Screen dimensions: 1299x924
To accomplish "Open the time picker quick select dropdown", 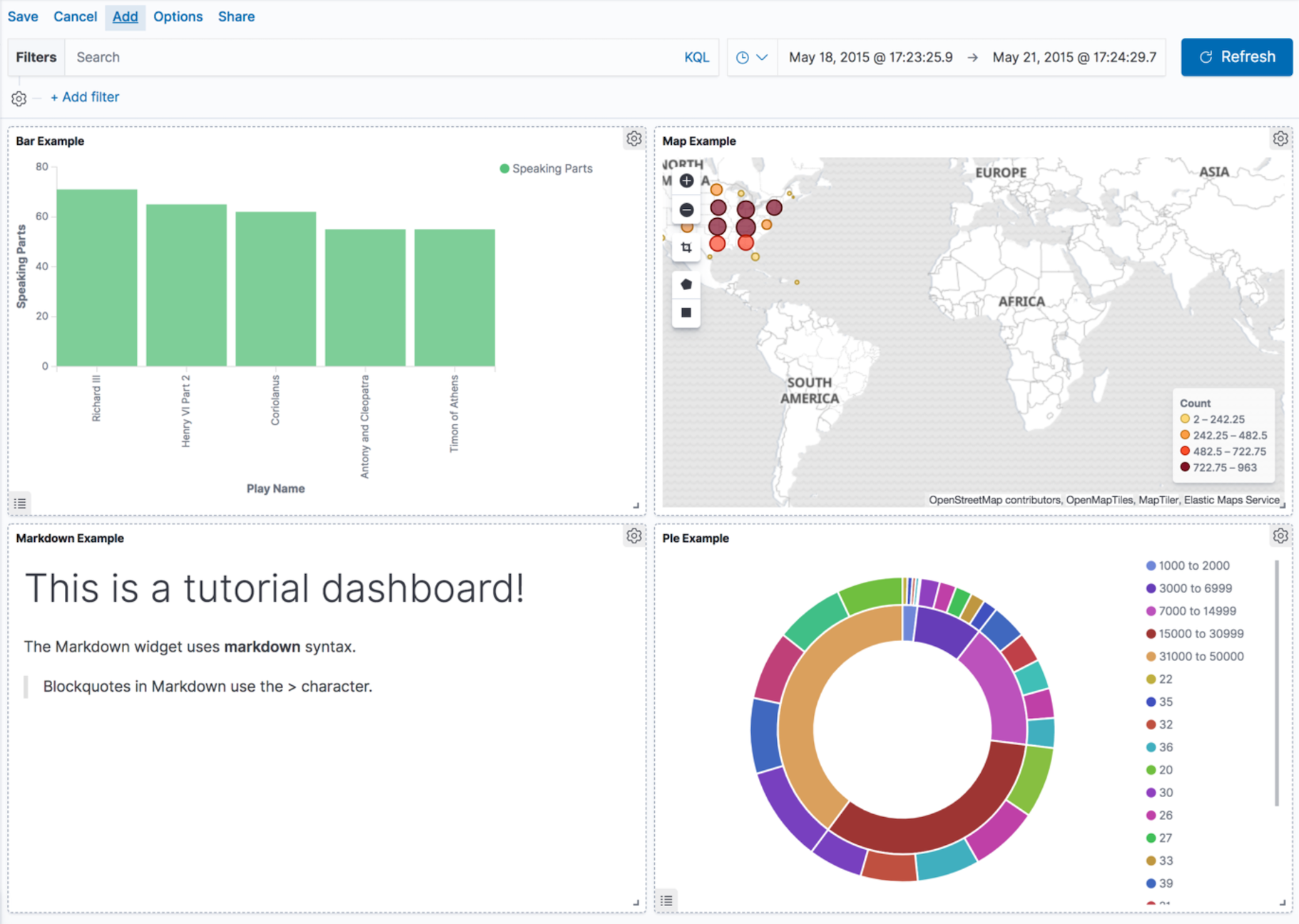I will point(751,57).
